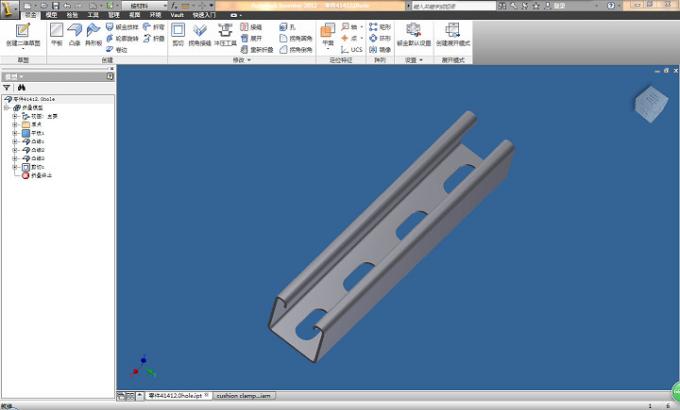680x410 pixels.
Task: Switch to the 工具 (Tools) ribbon tab
Action: pos(93,15)
